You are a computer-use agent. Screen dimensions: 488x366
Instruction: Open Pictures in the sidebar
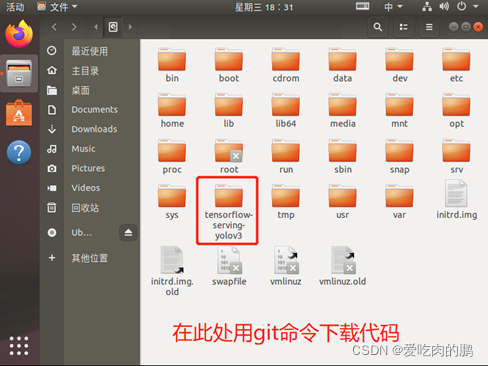90,168
